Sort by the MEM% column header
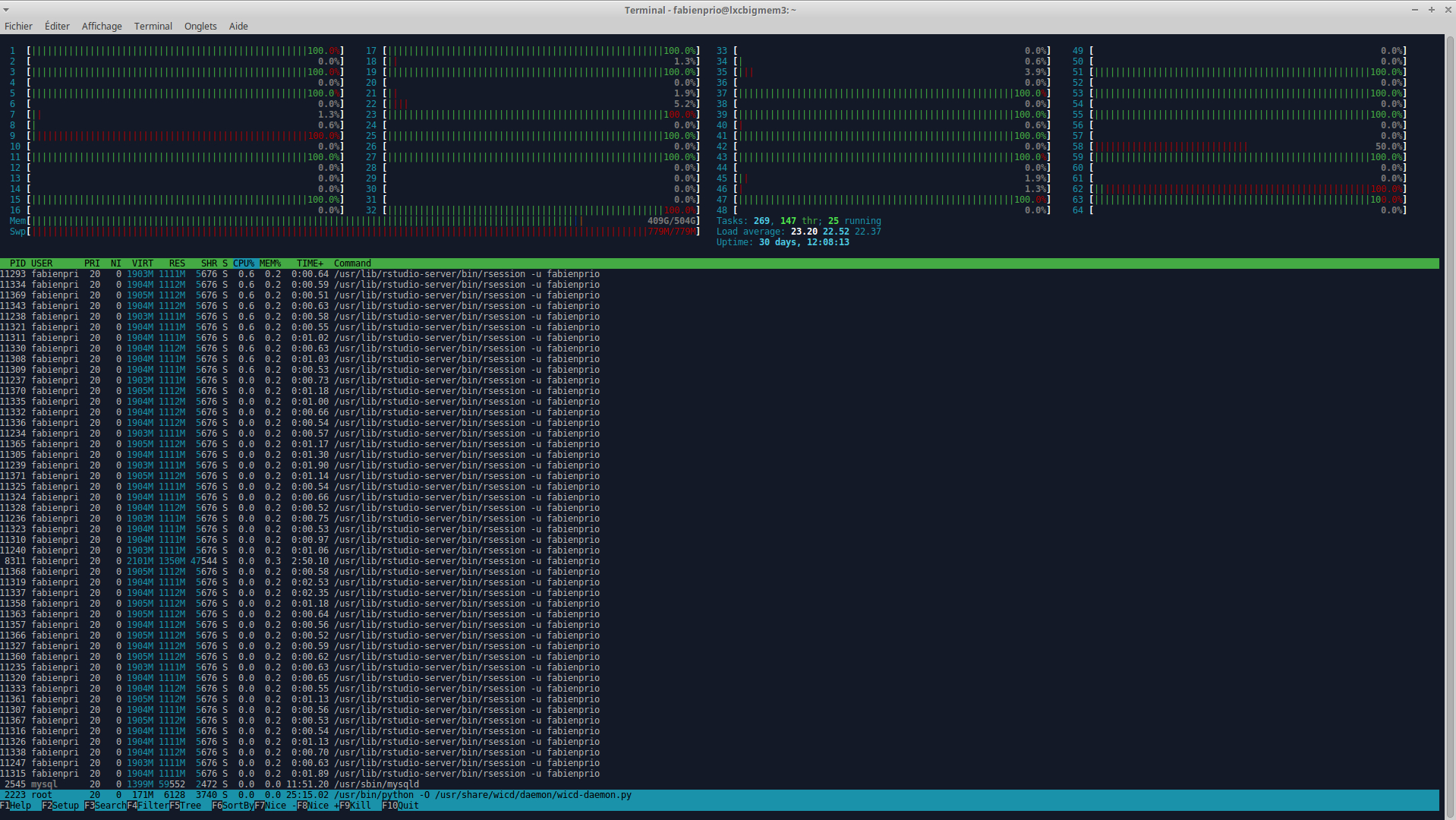This screenshot has height=820, width=1456. (270, 263)
